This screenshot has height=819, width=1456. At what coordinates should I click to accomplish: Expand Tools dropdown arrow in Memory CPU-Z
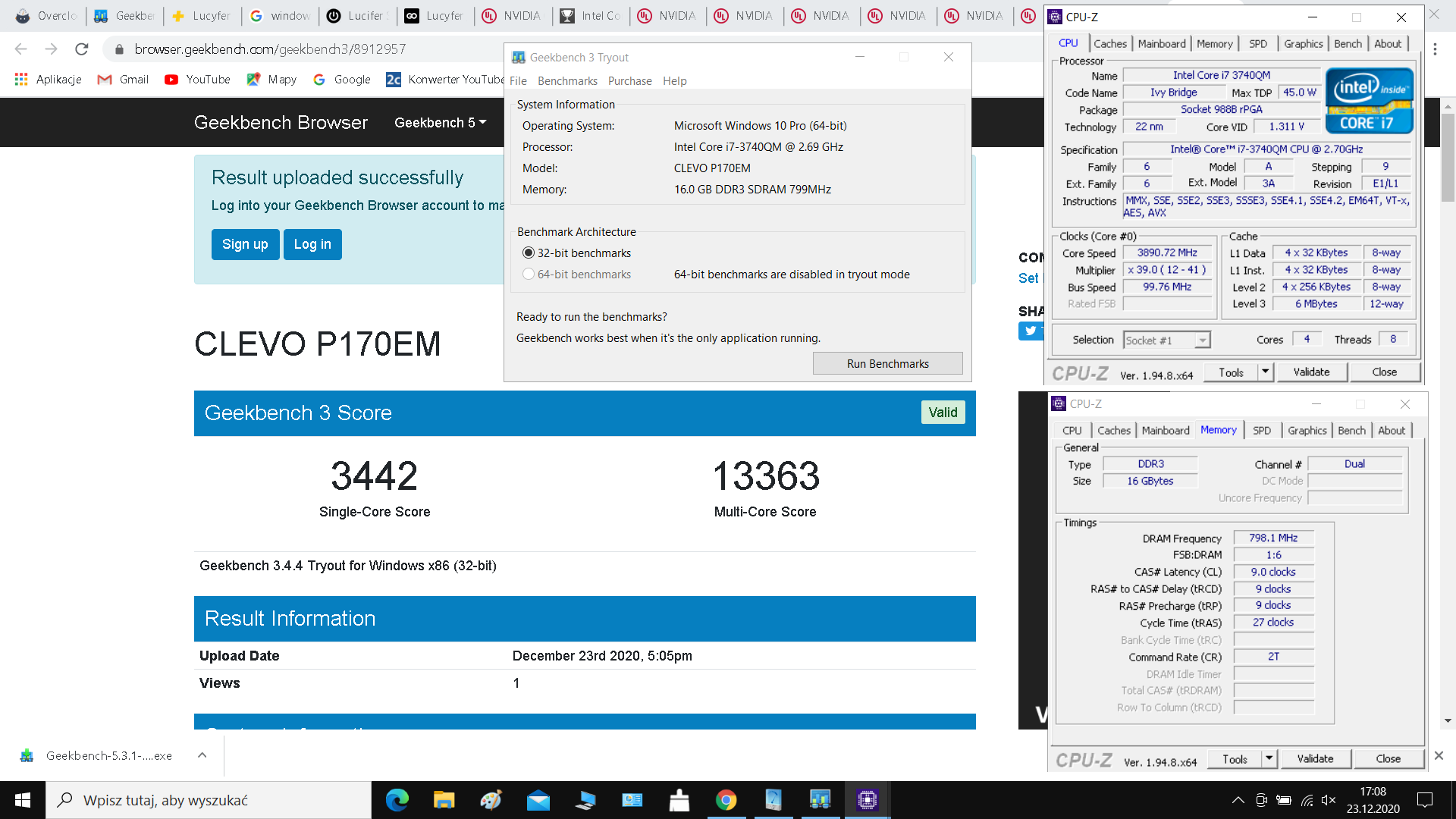pos(1269,759)
